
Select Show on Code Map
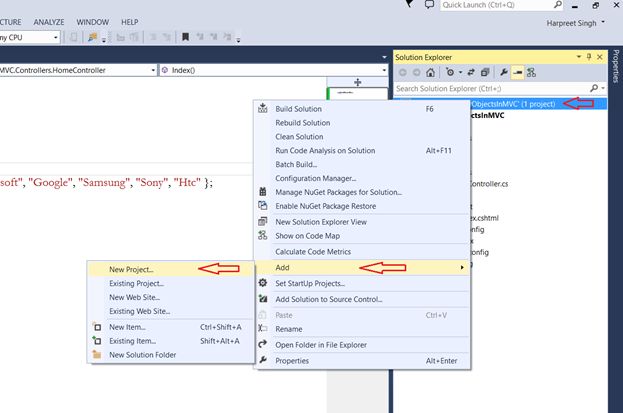[x=362, y=236]
